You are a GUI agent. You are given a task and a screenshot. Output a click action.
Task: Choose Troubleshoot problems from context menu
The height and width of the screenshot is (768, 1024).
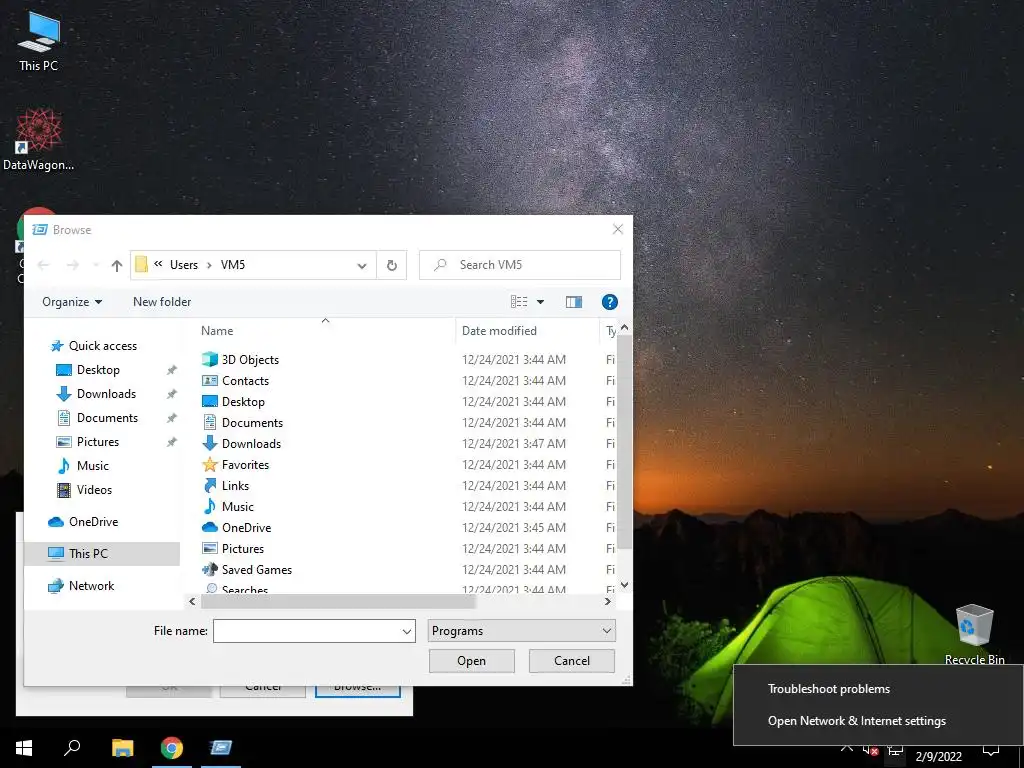pos(829,689)
